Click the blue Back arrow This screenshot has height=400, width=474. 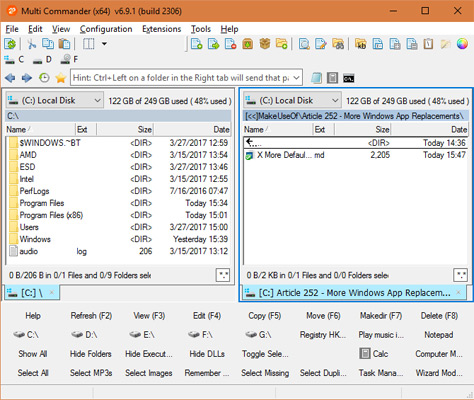[10, 78]
